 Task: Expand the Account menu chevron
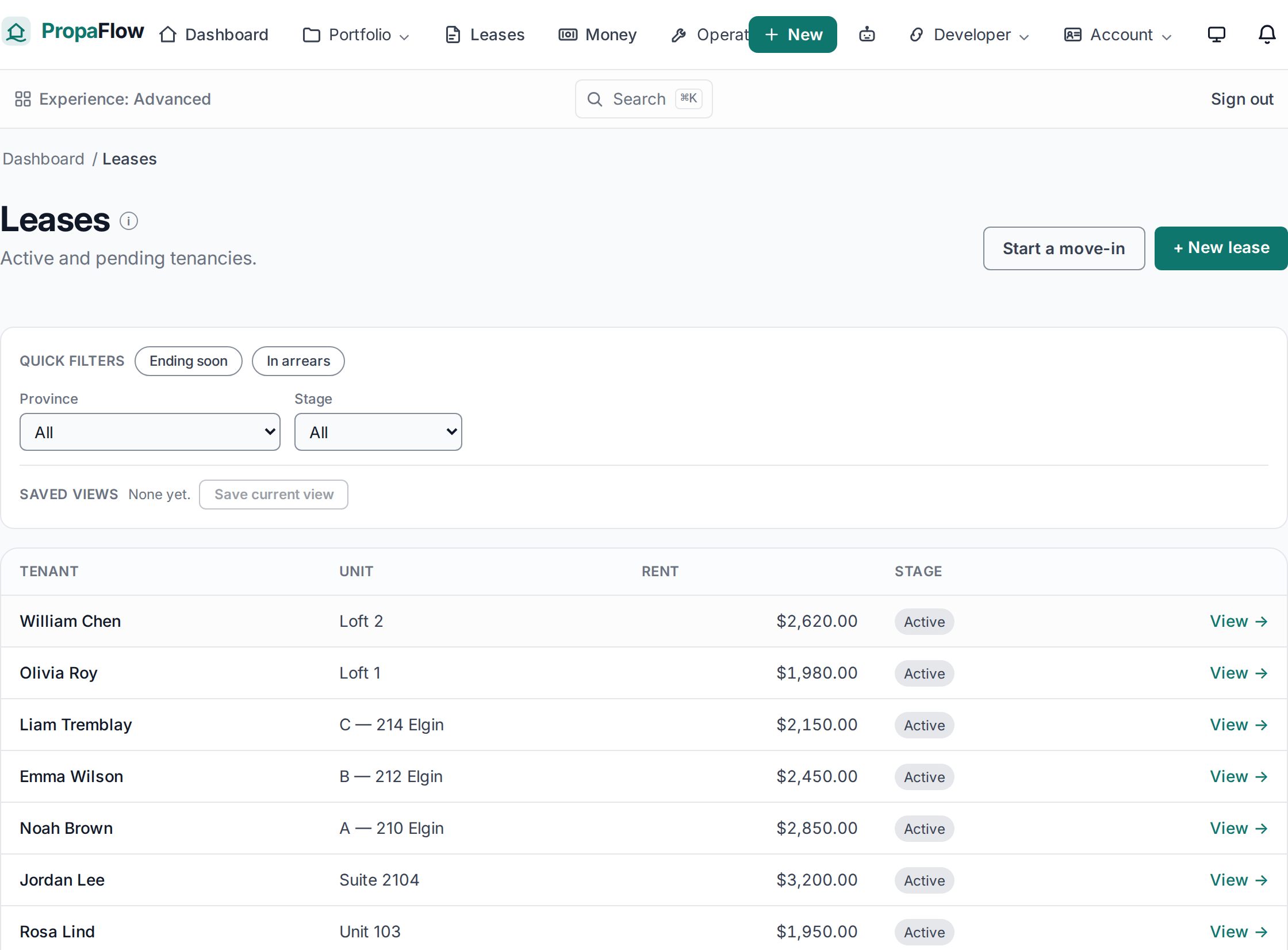click(1167, 37)
